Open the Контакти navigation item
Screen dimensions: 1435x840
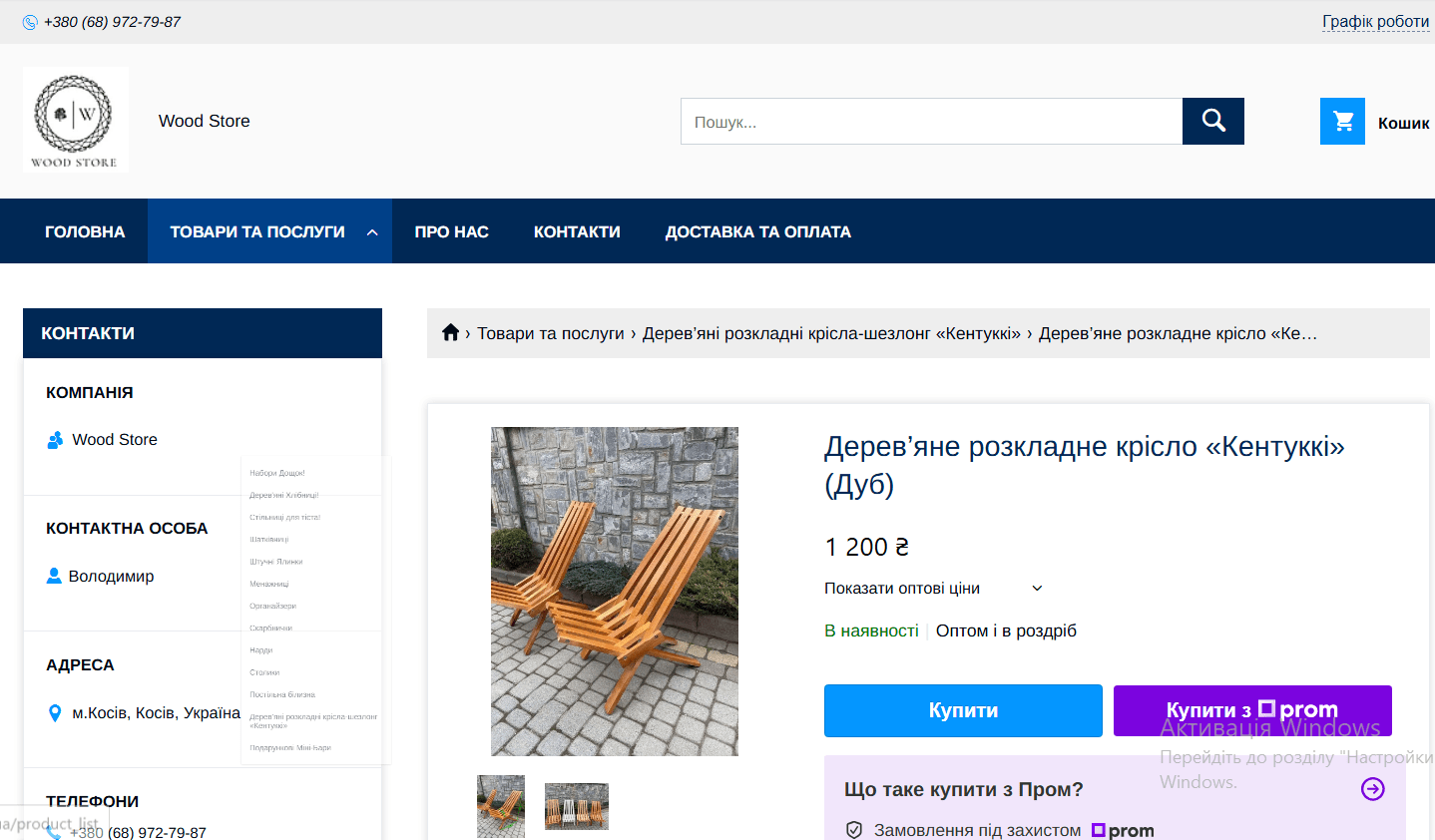pos(577,231)
